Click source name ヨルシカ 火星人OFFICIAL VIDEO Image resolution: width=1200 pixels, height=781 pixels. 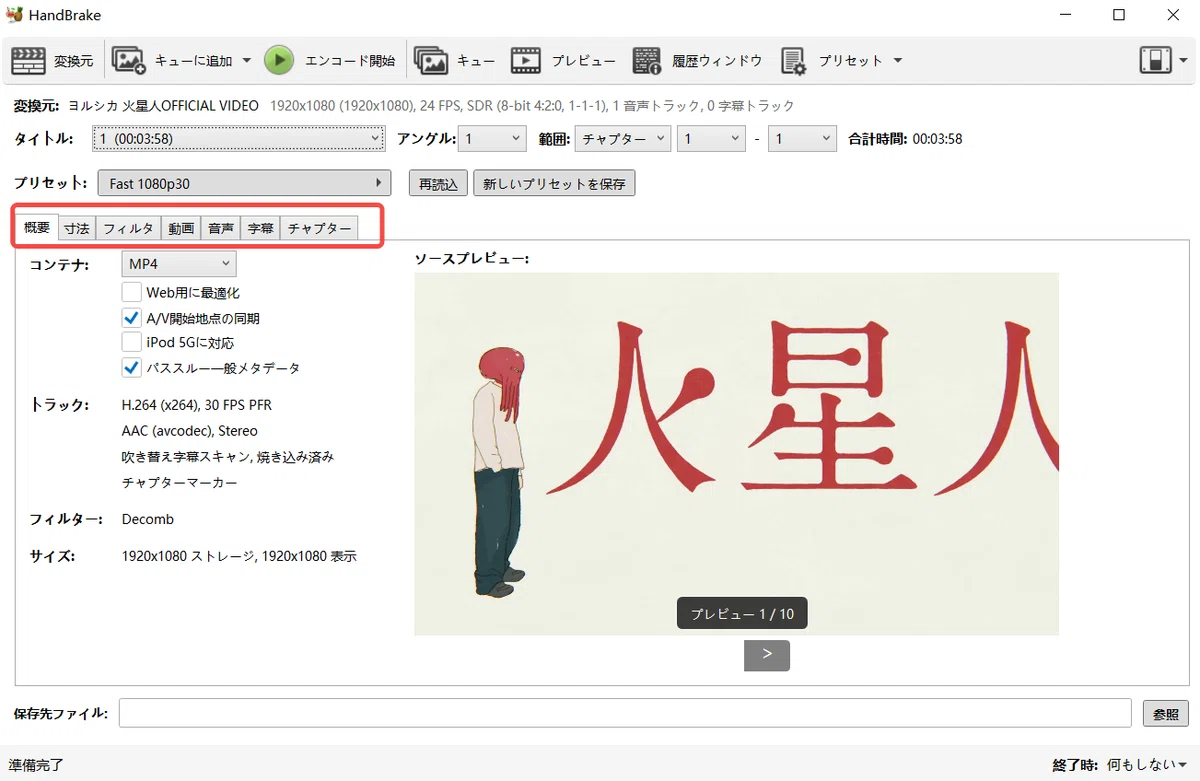pyautogui.click(x=163, y=105)
